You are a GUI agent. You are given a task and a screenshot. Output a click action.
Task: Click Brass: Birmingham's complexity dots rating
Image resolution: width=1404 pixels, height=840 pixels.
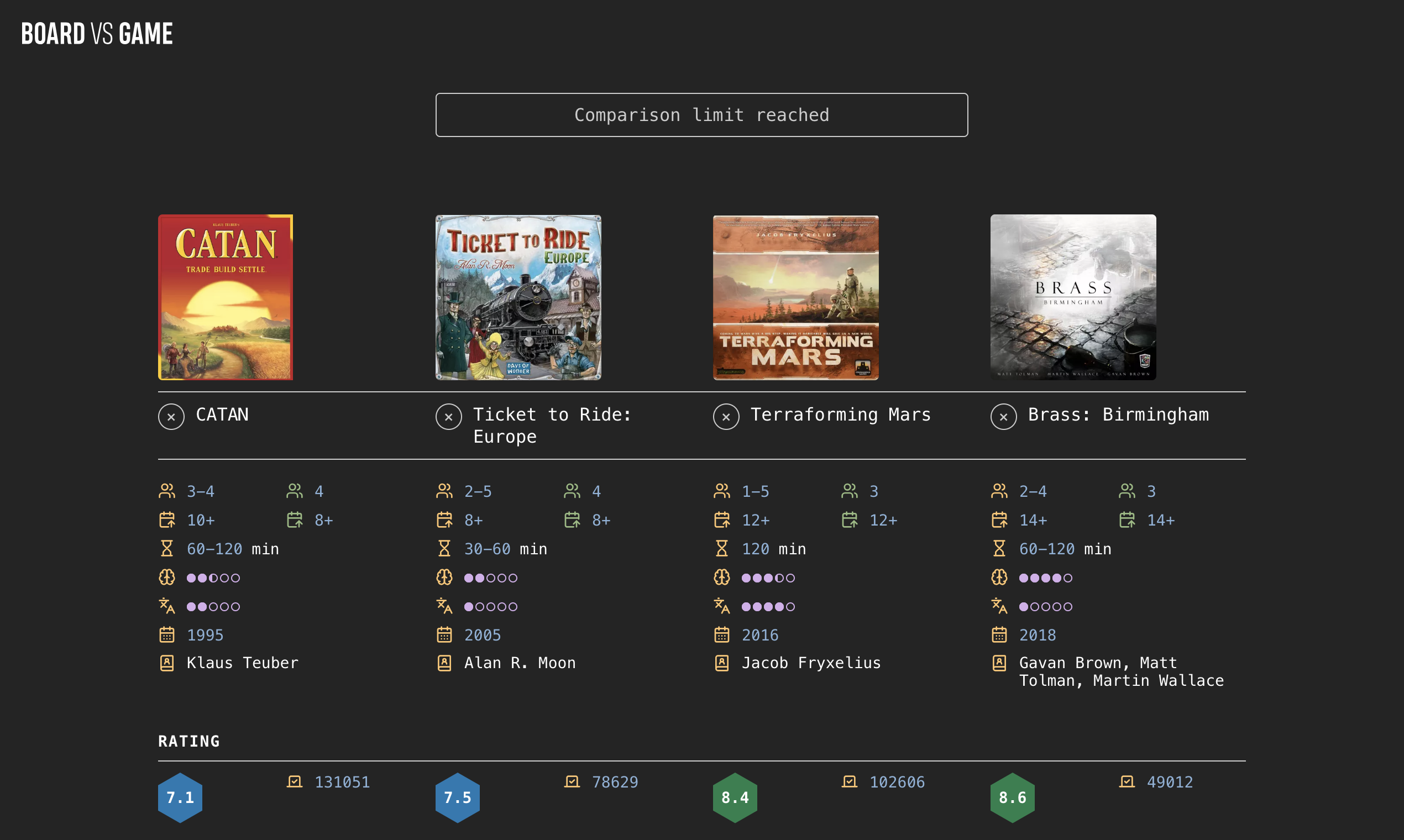[1046, 578]
